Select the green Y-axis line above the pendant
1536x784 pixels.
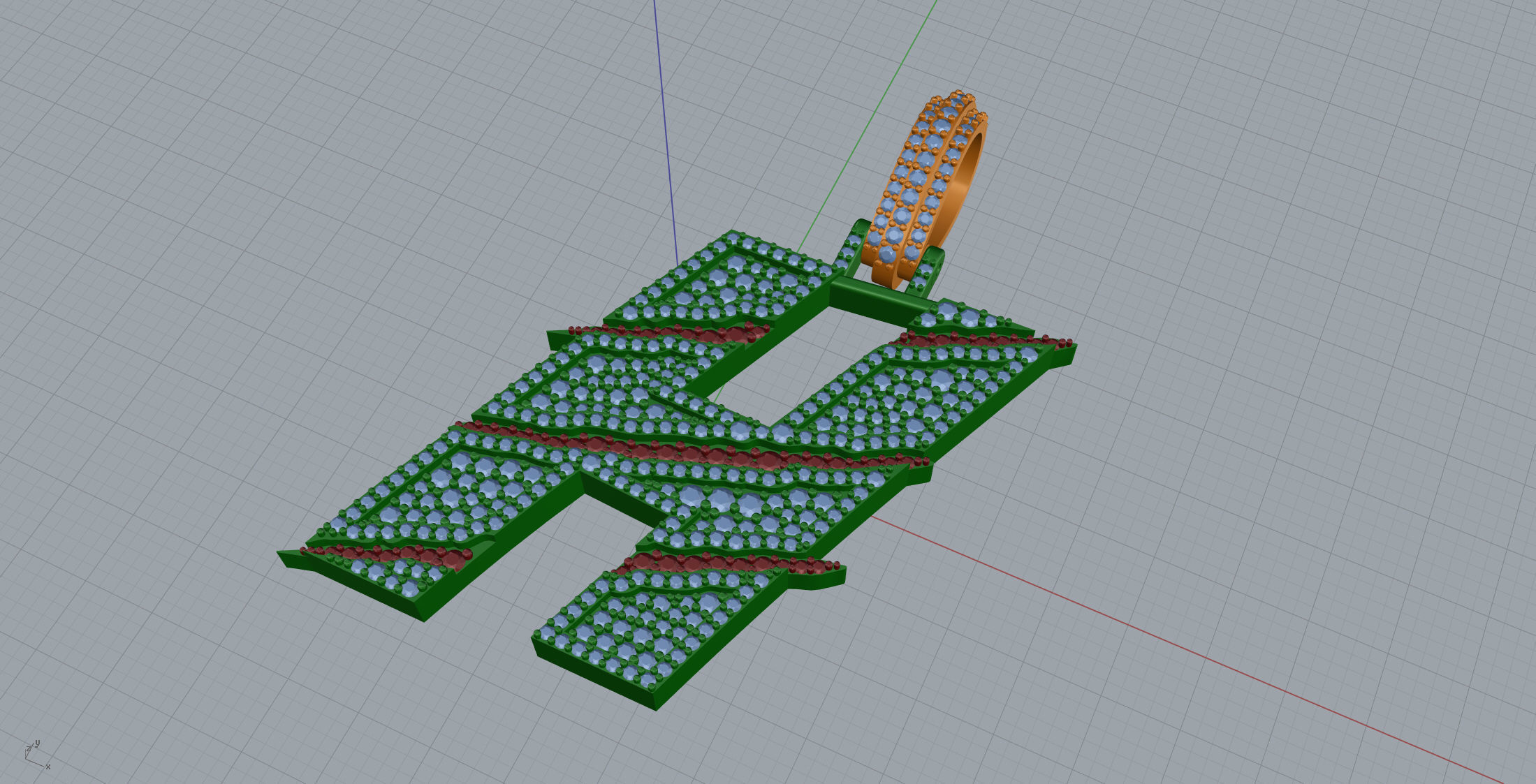867,126
